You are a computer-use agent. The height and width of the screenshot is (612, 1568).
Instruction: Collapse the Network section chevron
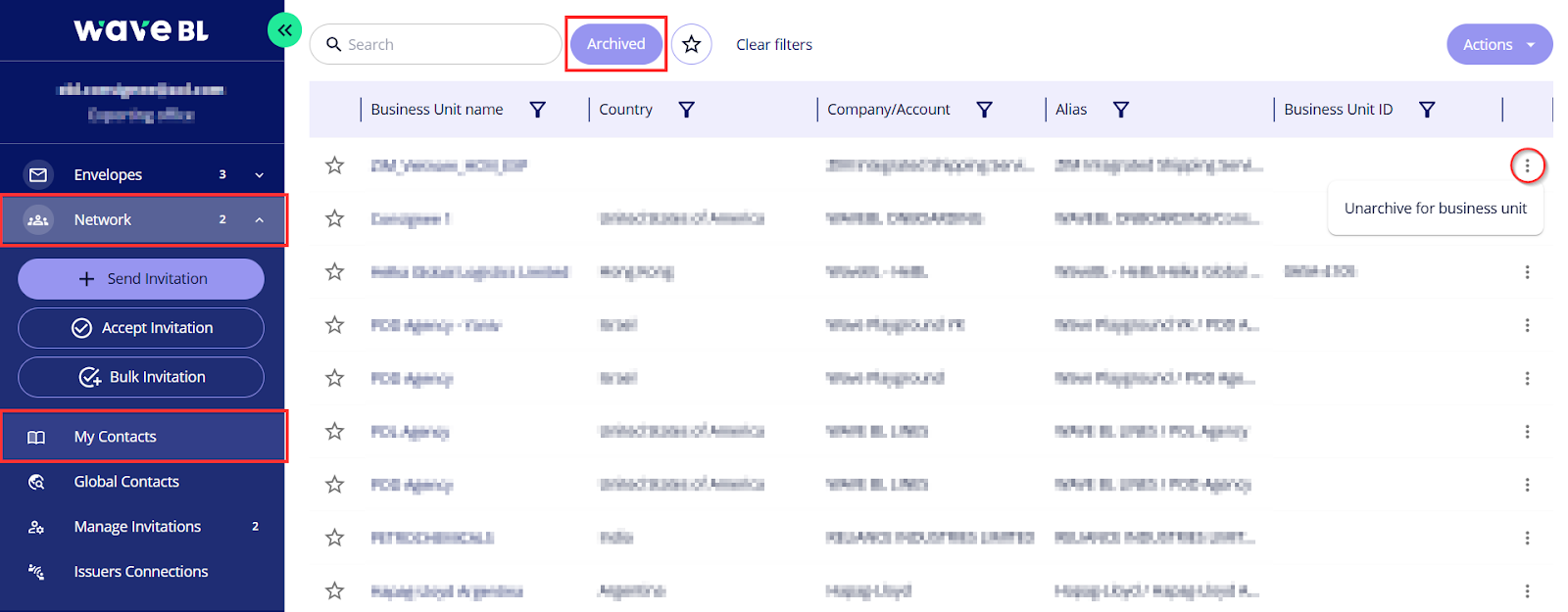point(260,220)
